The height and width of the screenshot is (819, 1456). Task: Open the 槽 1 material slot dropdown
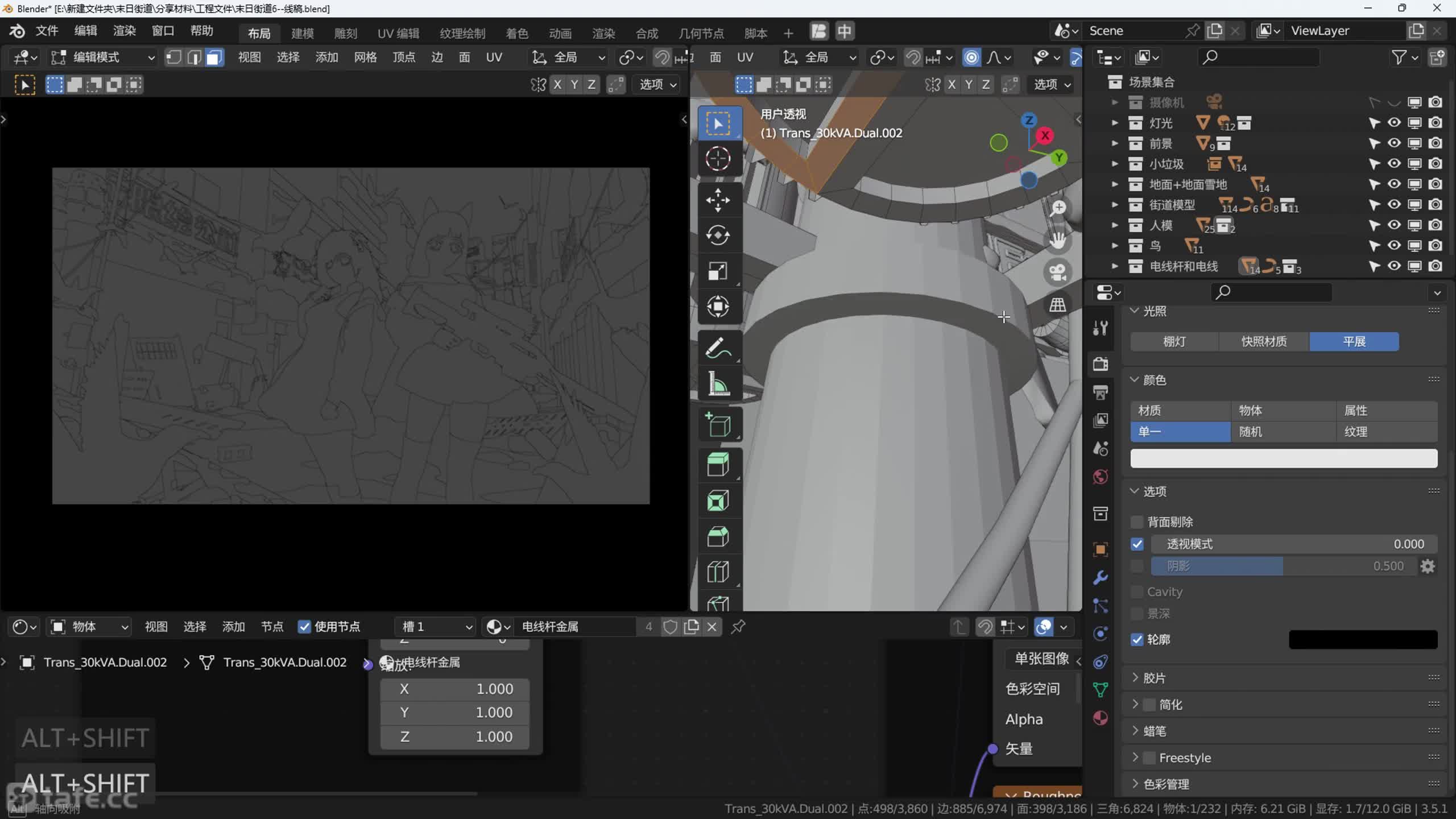436,627
